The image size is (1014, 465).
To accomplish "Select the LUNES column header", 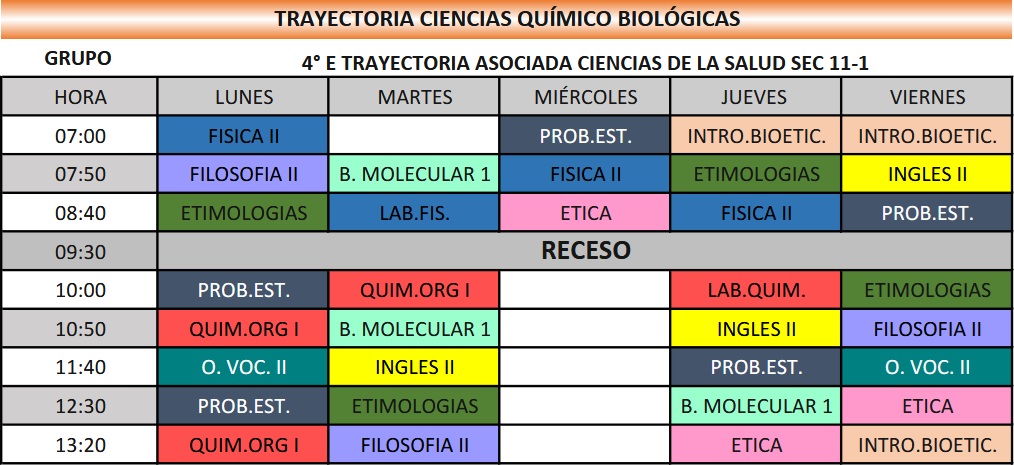I will (x=243, y=97).
